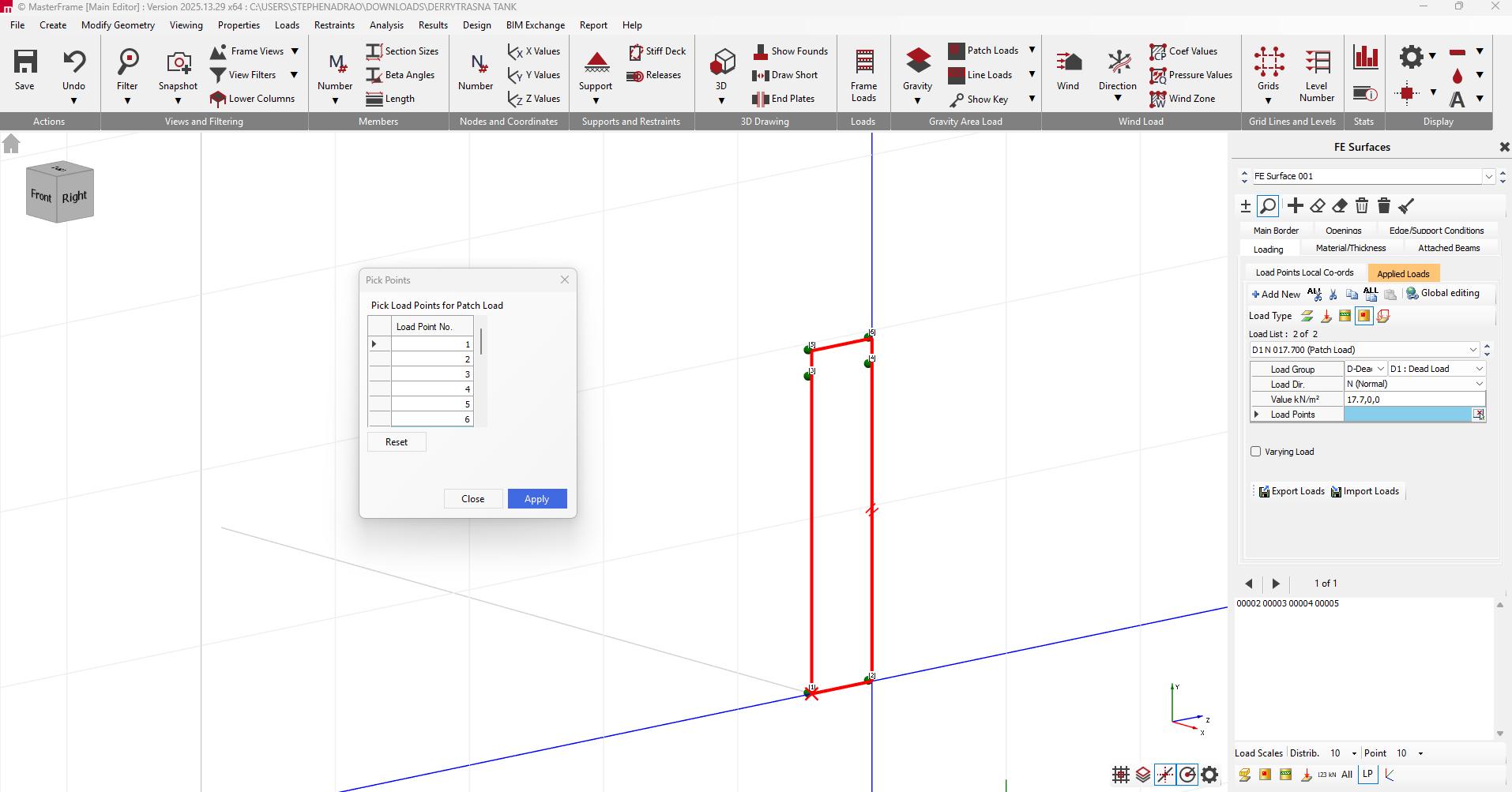
Task: Click the Save icon in the ribbon
Action: coord(24,62)
